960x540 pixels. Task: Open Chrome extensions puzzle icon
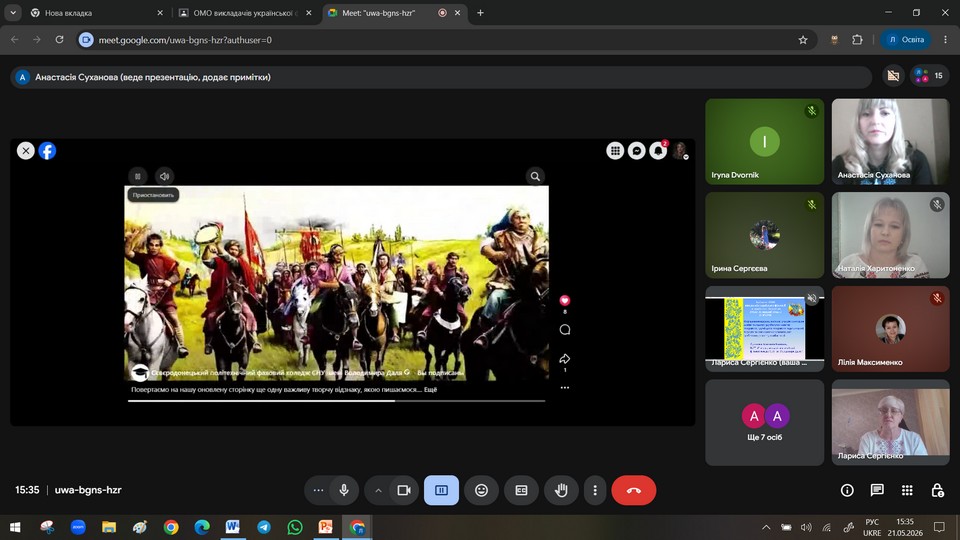(857, 40)
